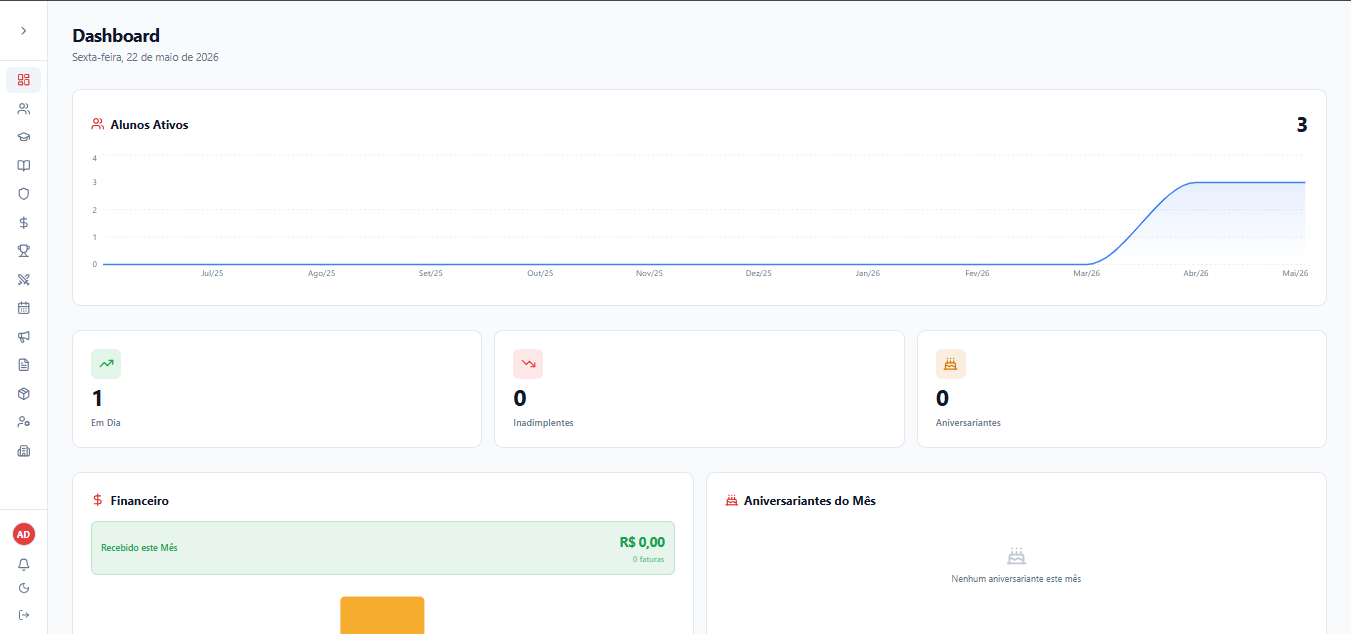This screenshot has width=1351, height=634.
Task: Click the orange bar in Financeiro chart
Action: tap(382, 615)
